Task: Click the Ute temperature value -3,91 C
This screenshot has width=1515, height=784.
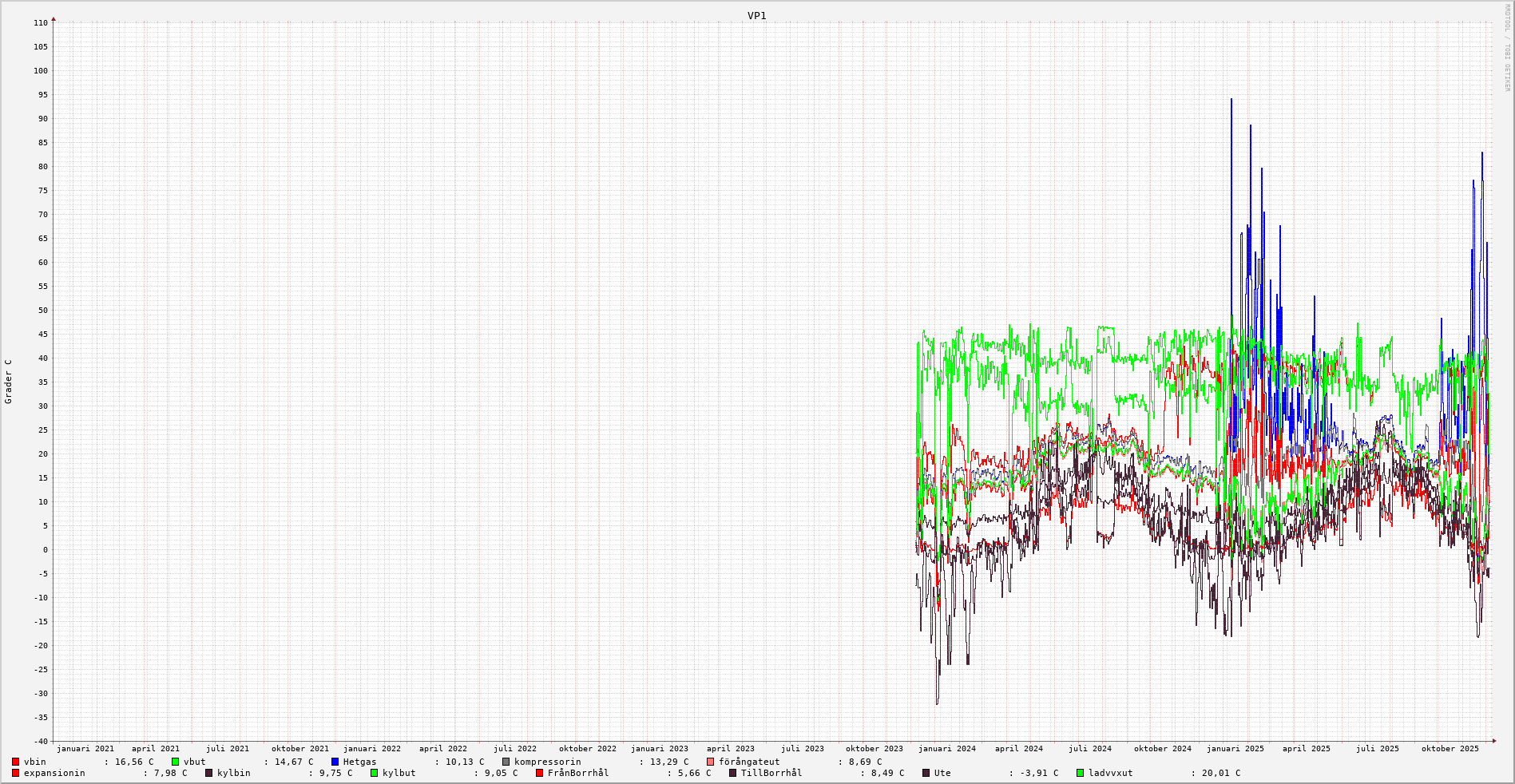Action: [1038, 773]
